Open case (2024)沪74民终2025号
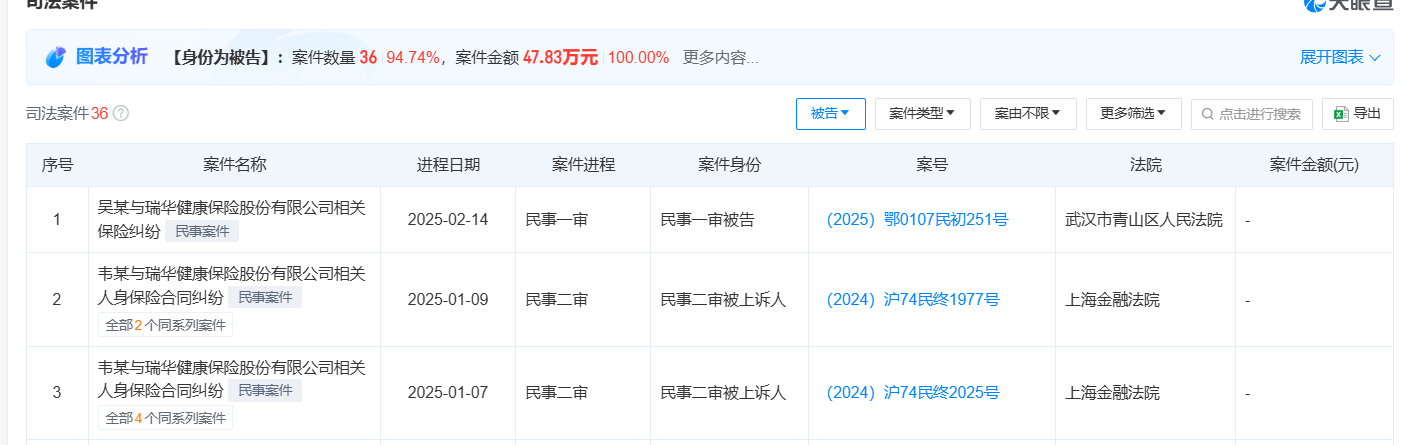The image size is (1402, 445). [913, 393]
